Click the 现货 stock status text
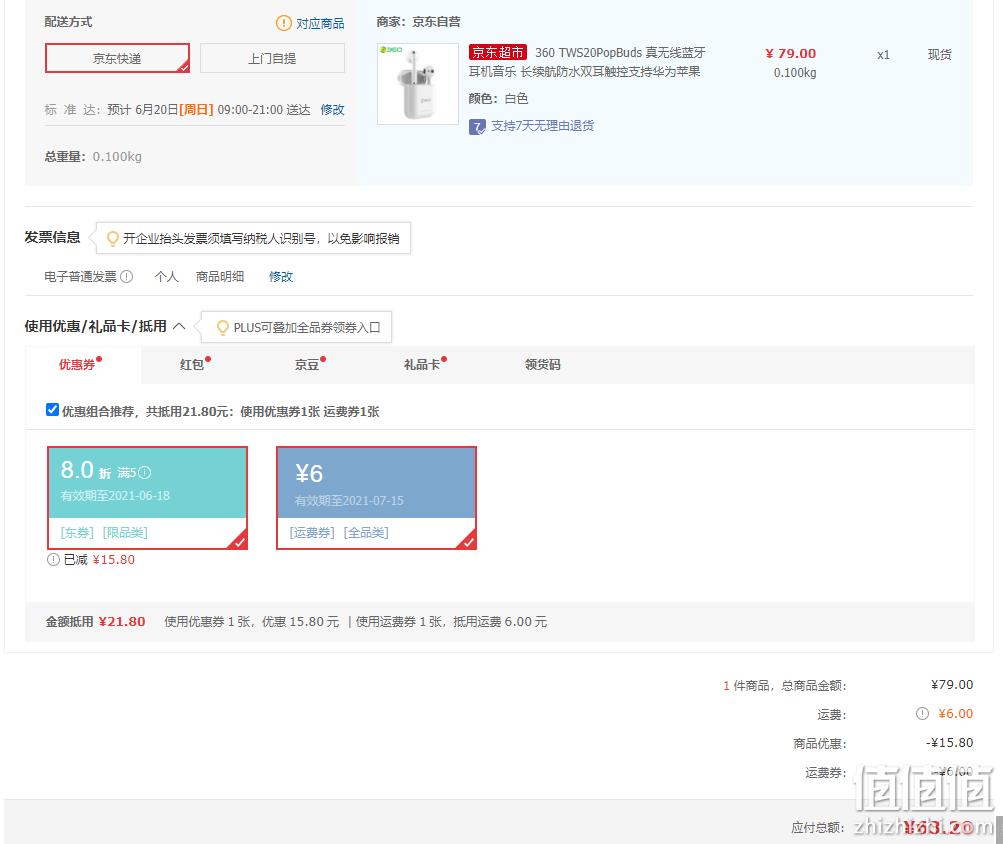 pyautogui.click(x=940, y=54)
